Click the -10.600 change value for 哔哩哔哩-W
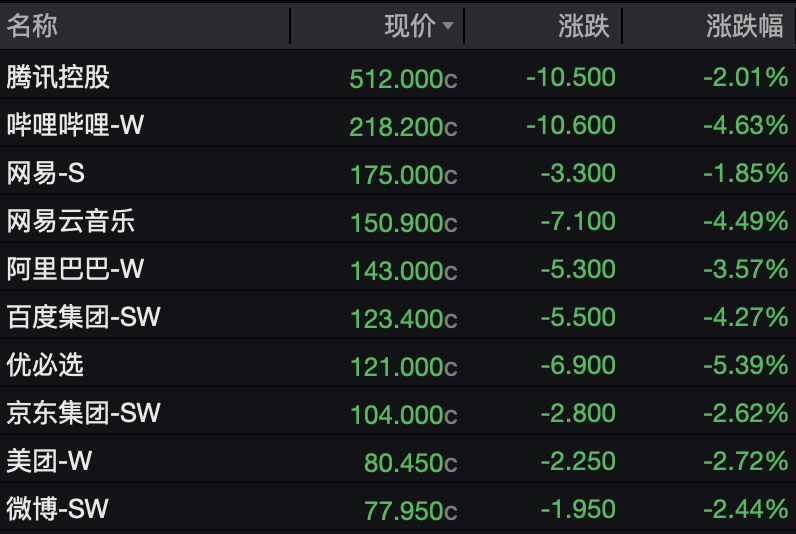 [x=571, y=126]
